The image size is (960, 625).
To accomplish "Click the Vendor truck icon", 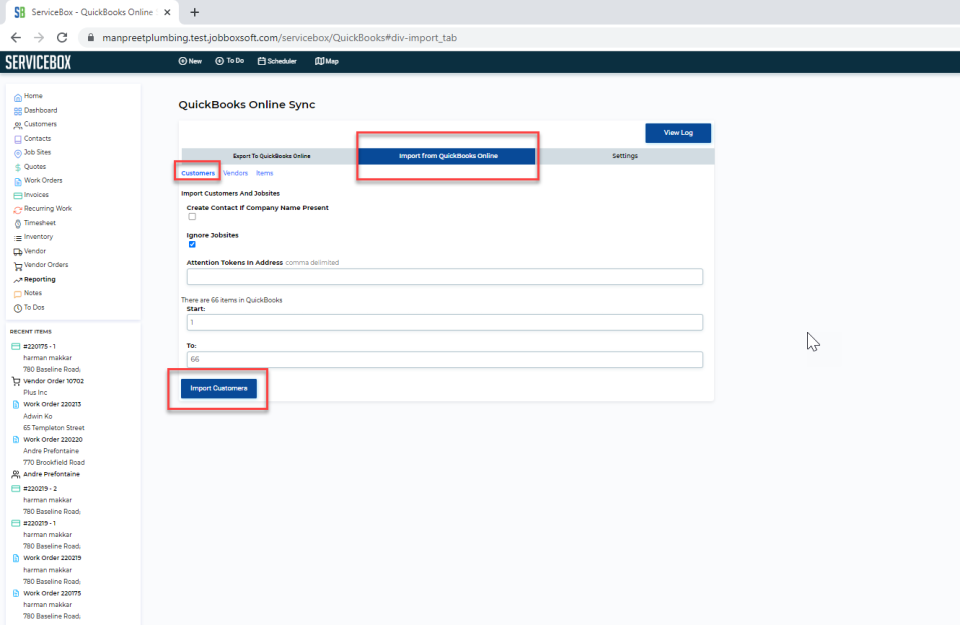I will coord(18,252).
